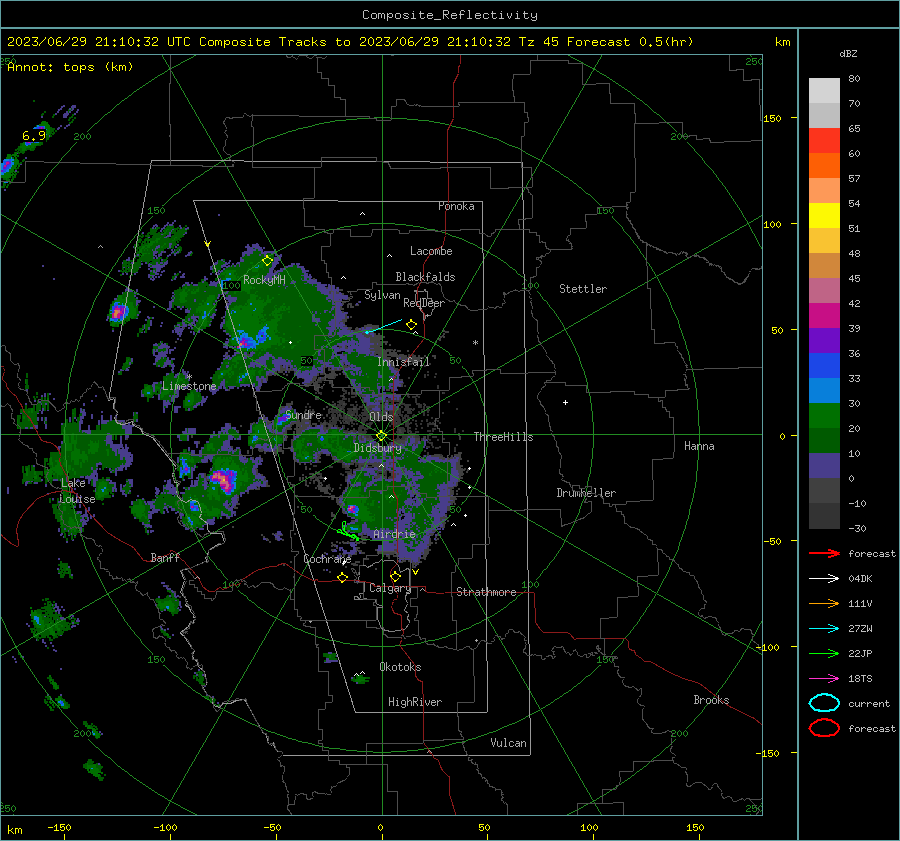
Task: Click the magenta 18TS arrow in legend
Action: tap(824, 679)
